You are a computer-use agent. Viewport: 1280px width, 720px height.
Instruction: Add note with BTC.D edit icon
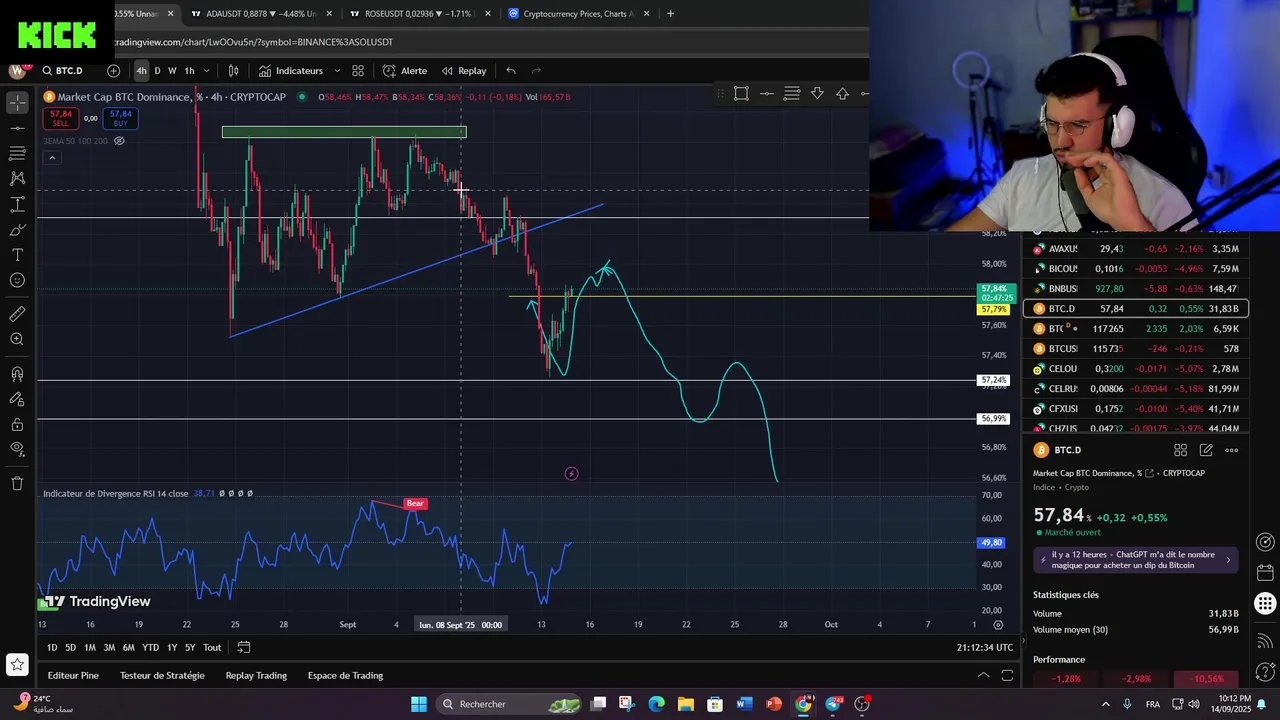[1206, 450]
